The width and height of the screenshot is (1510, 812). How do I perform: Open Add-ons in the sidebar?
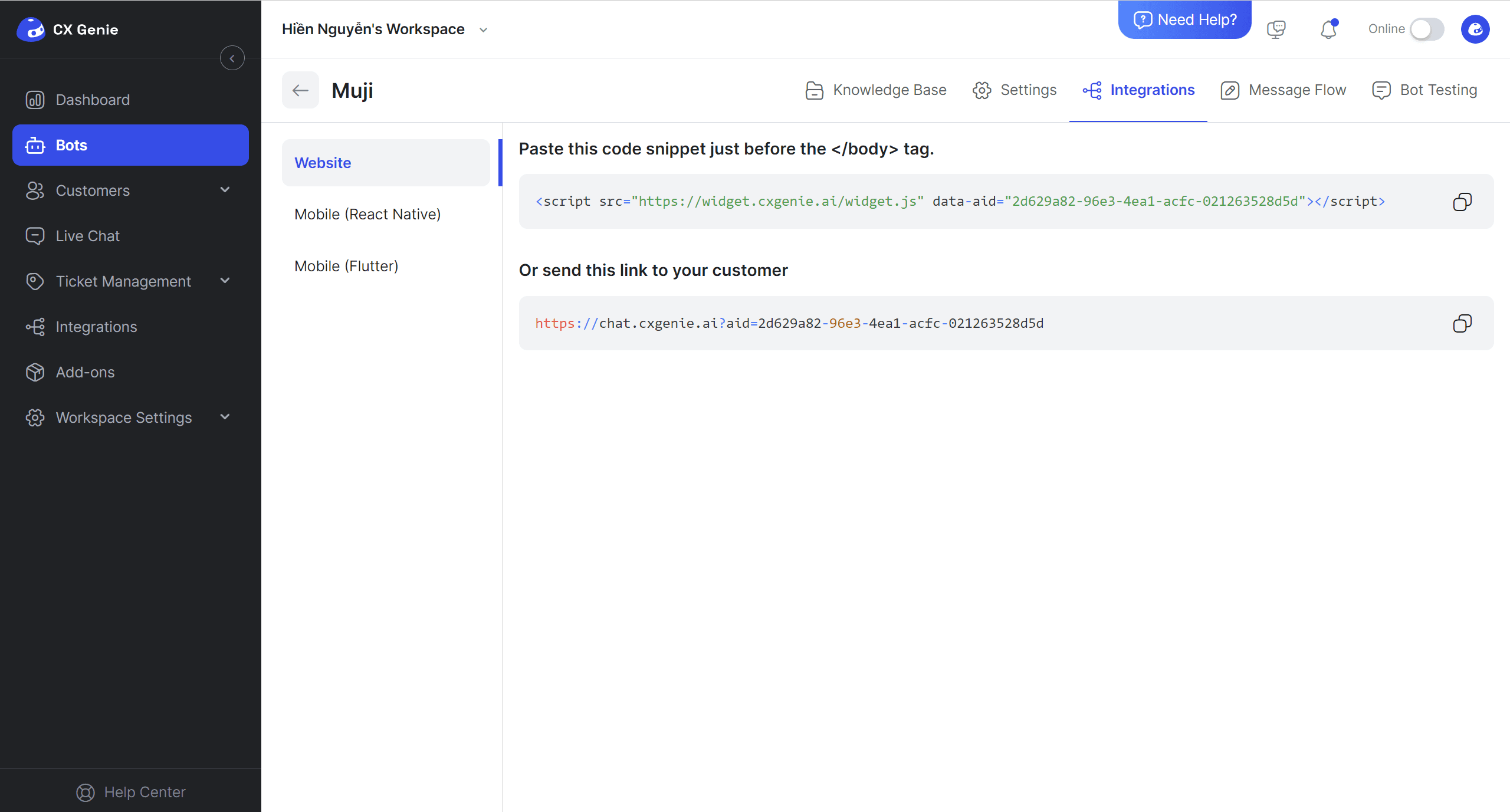click(x=130, y=372)
